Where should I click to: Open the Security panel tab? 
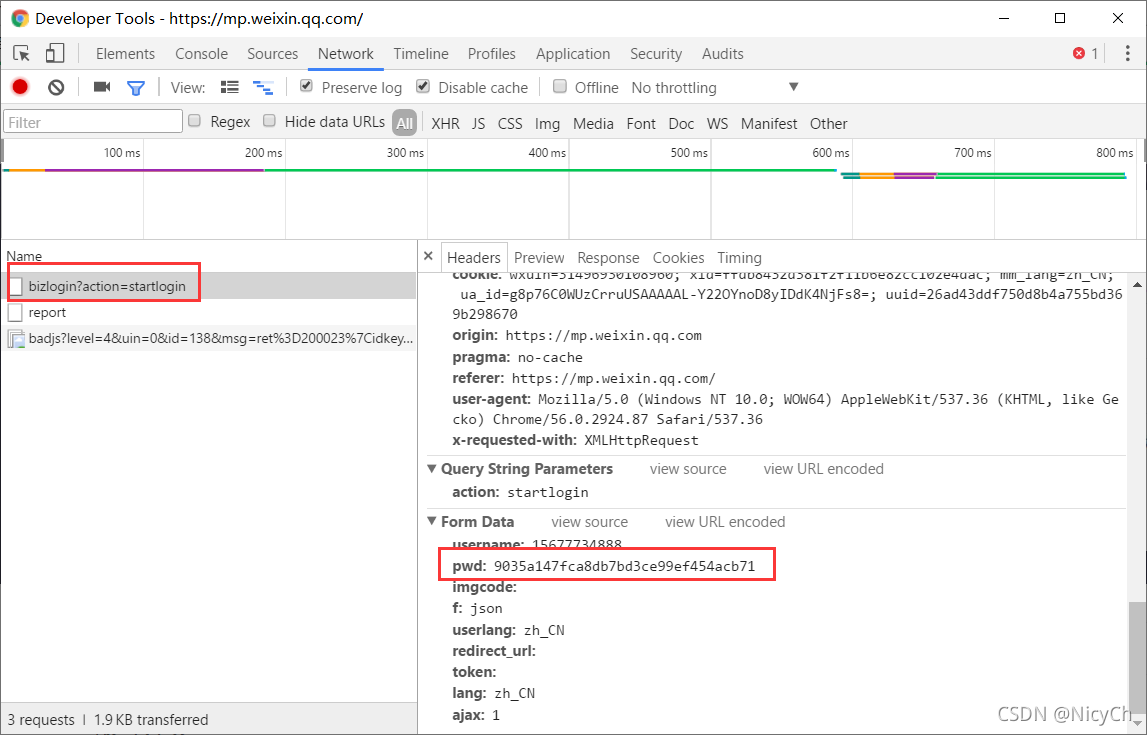656,53
